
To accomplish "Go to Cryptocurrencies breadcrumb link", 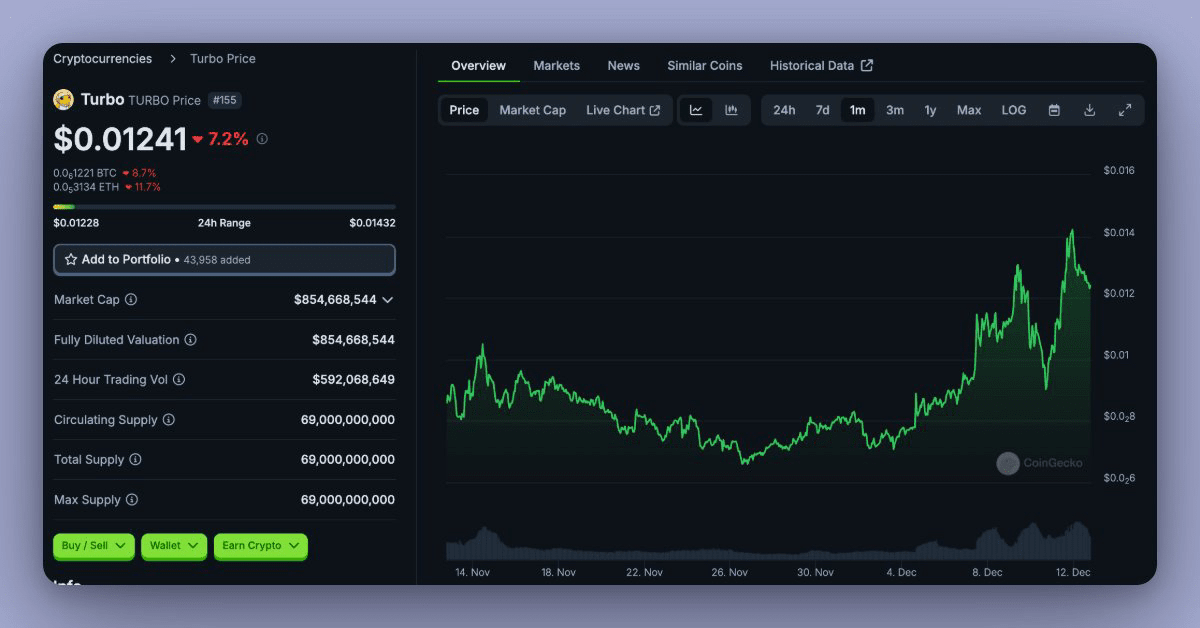I will [x=103, y=59].
